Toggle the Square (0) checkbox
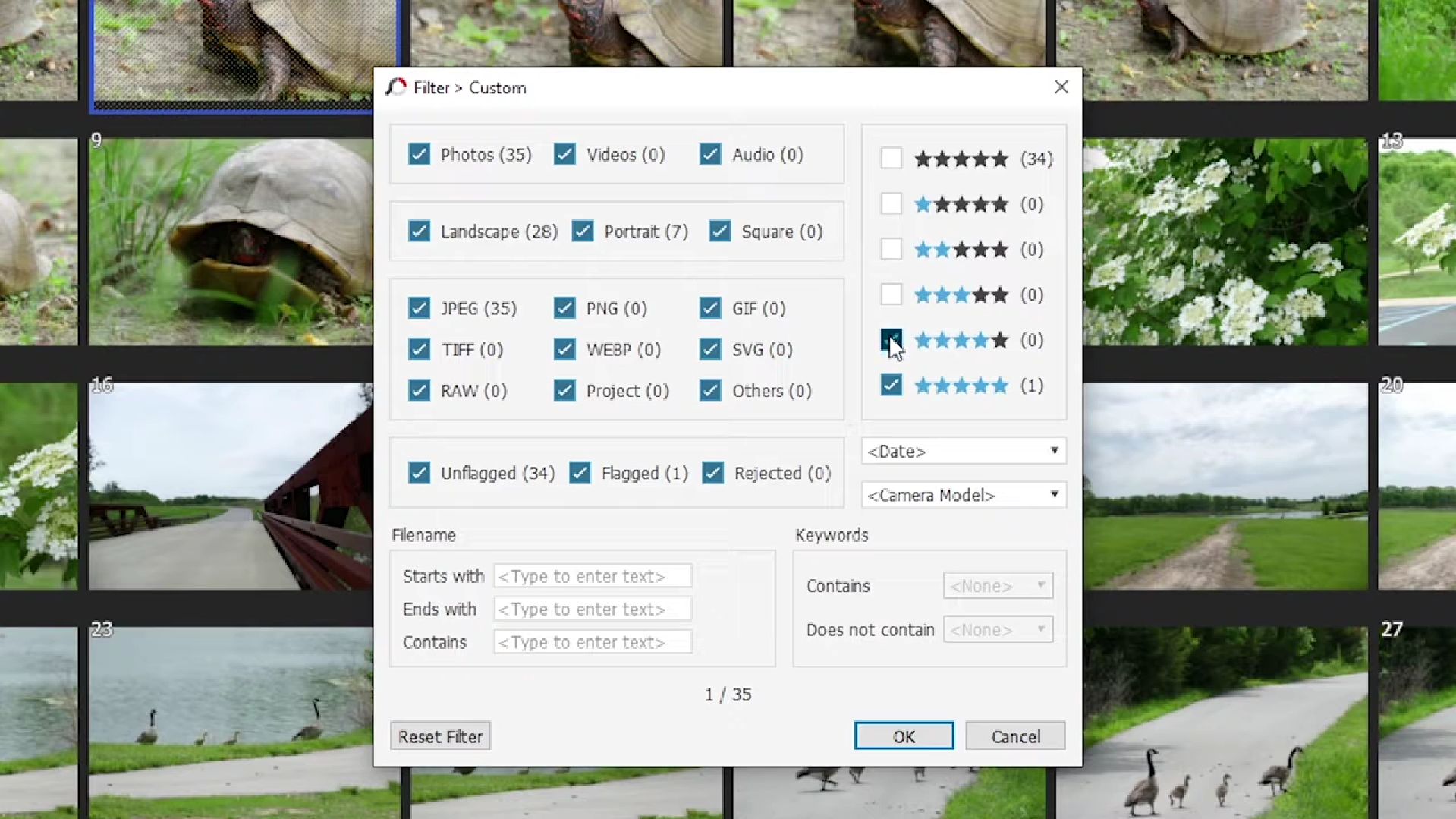Image resolution: width=1456 pixels, height=819 pixels. click(x=720, y=231)
